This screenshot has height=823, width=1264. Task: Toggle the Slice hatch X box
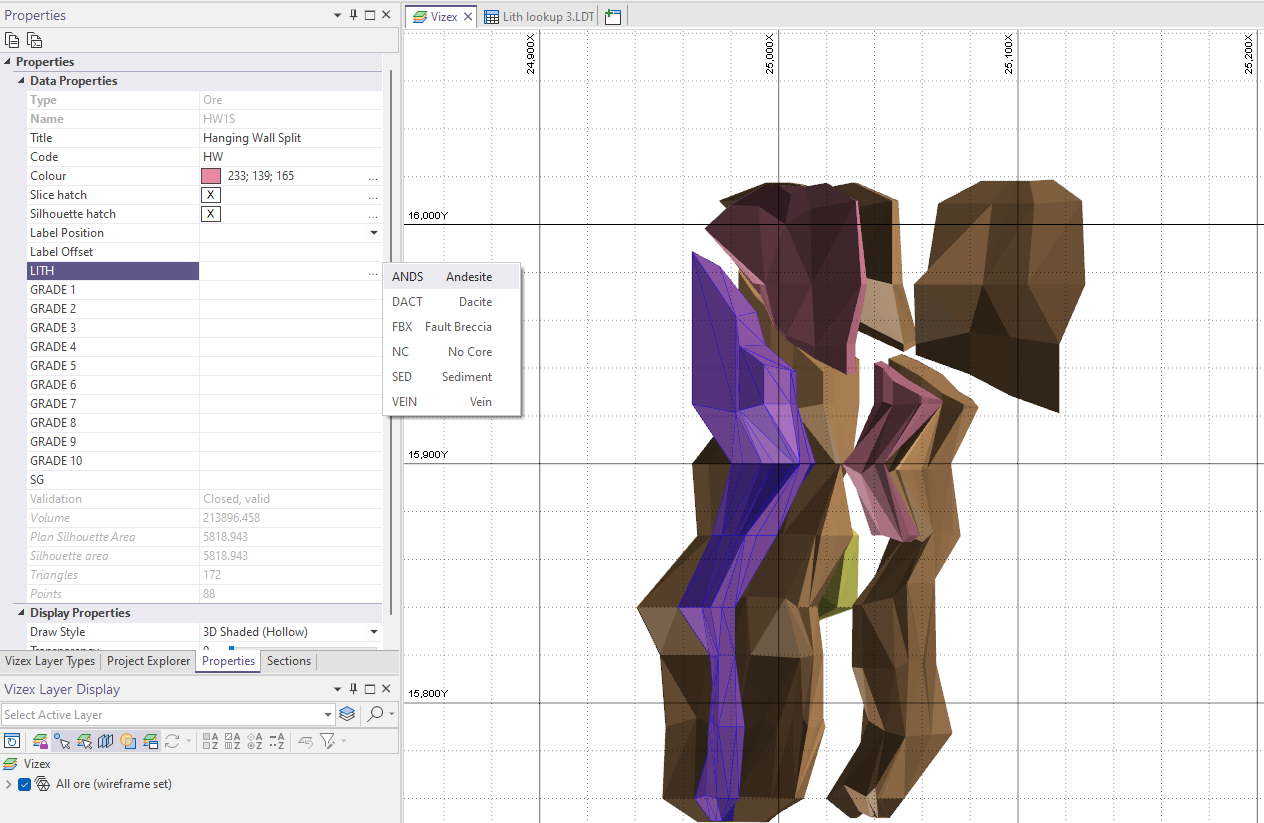pos(211,195)
